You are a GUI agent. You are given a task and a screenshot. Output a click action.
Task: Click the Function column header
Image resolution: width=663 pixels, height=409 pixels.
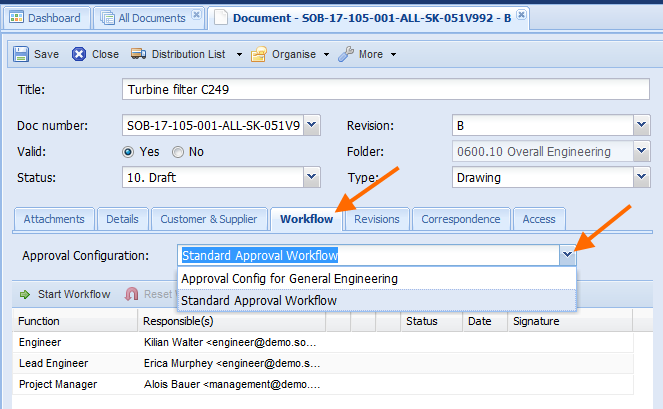click(x=75, y=321)
